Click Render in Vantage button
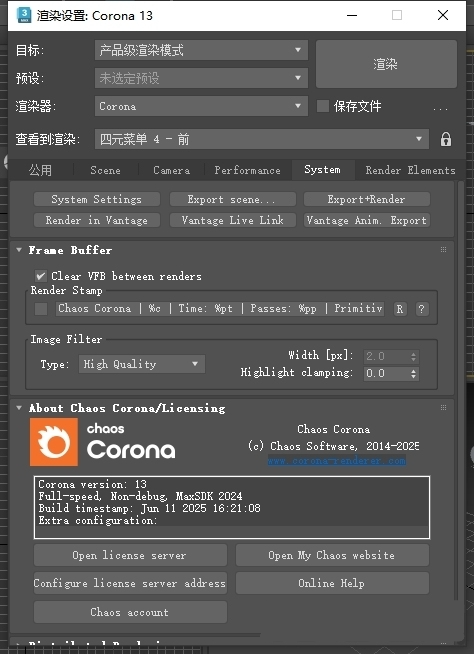The height and width of the screenshot is (654, 474). click(x=97, y=220)
